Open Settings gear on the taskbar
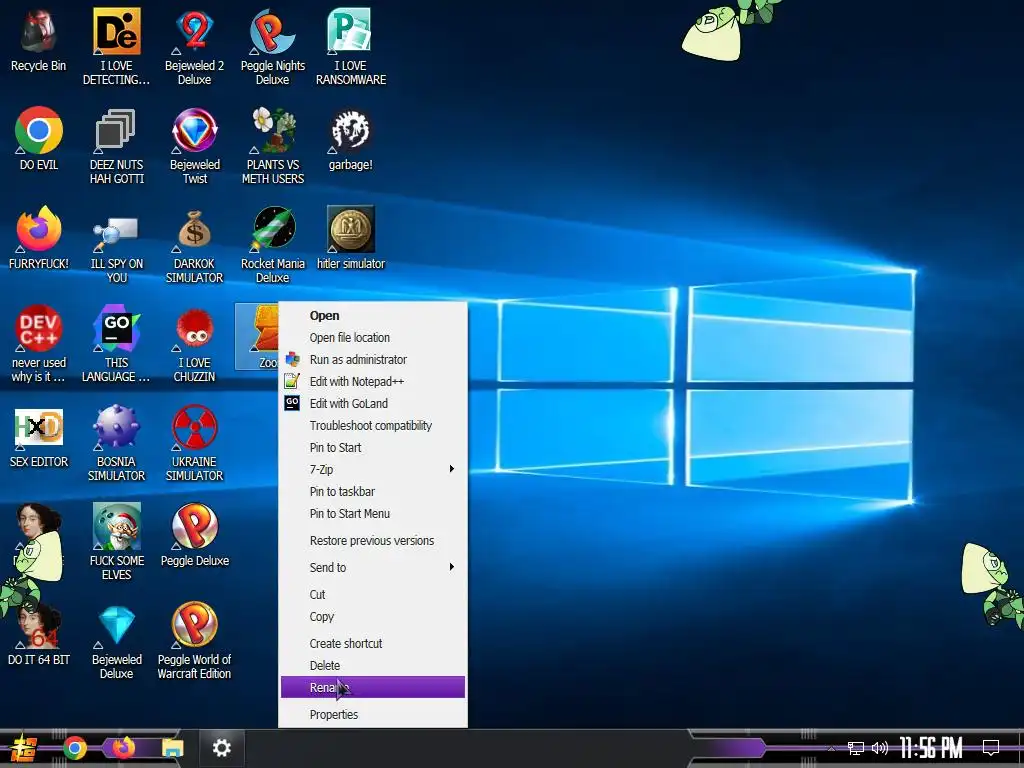This screenshot has width=1024, height=768. (x=221, y=748)
